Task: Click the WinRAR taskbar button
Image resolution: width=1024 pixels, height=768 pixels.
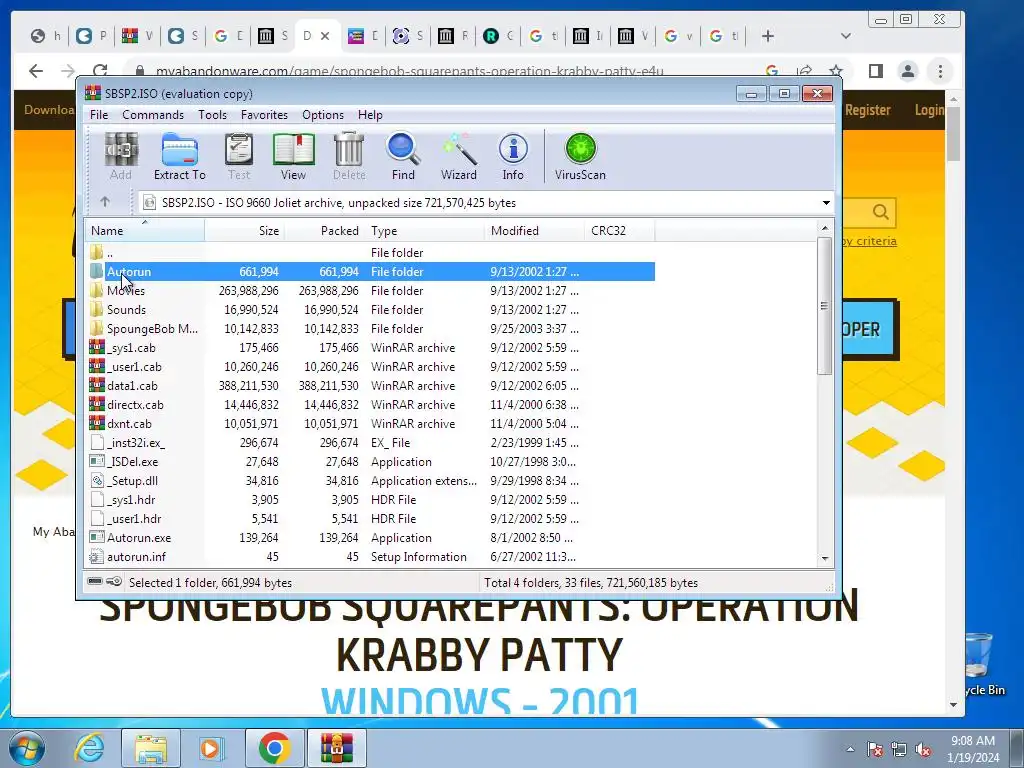Action: click(x=336, y=748)
